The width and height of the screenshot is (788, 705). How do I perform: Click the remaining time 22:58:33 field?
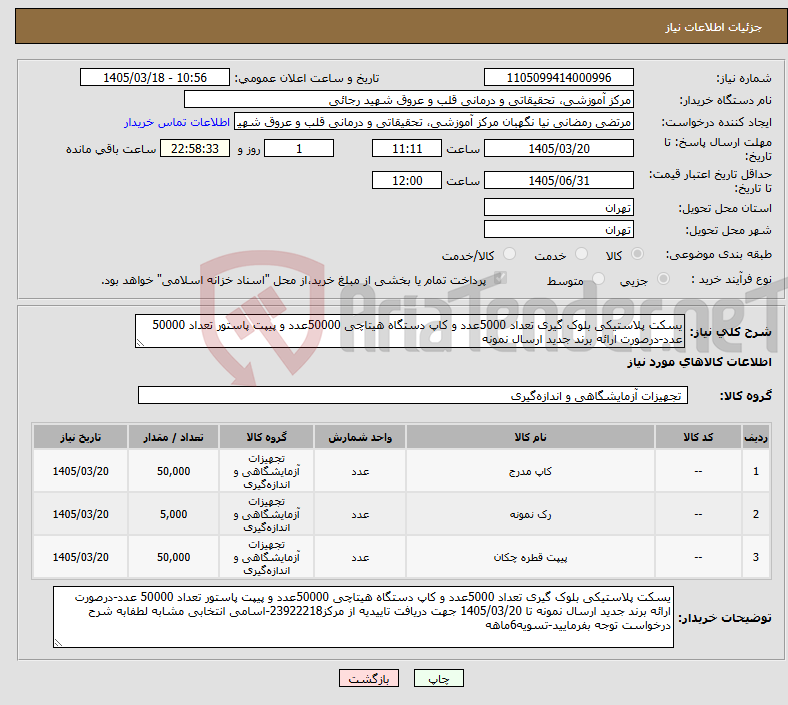point(195,148)
